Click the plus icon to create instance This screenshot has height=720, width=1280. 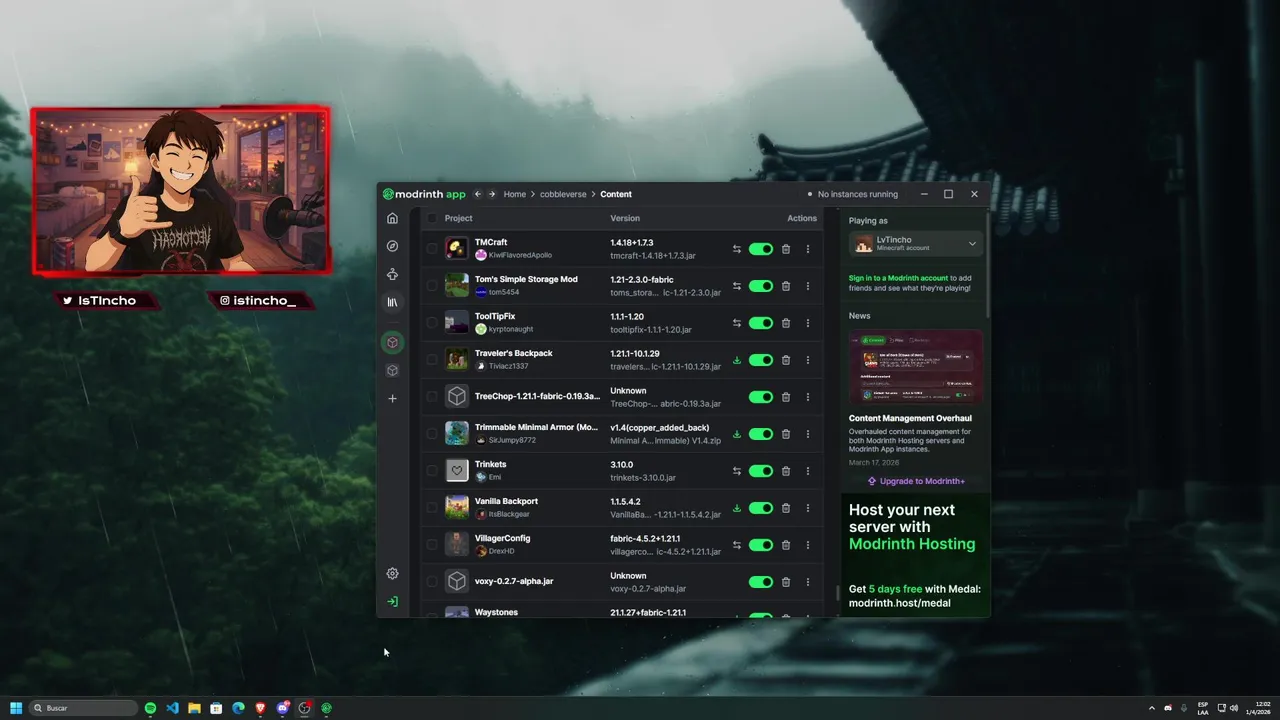(x=392, y=398)
